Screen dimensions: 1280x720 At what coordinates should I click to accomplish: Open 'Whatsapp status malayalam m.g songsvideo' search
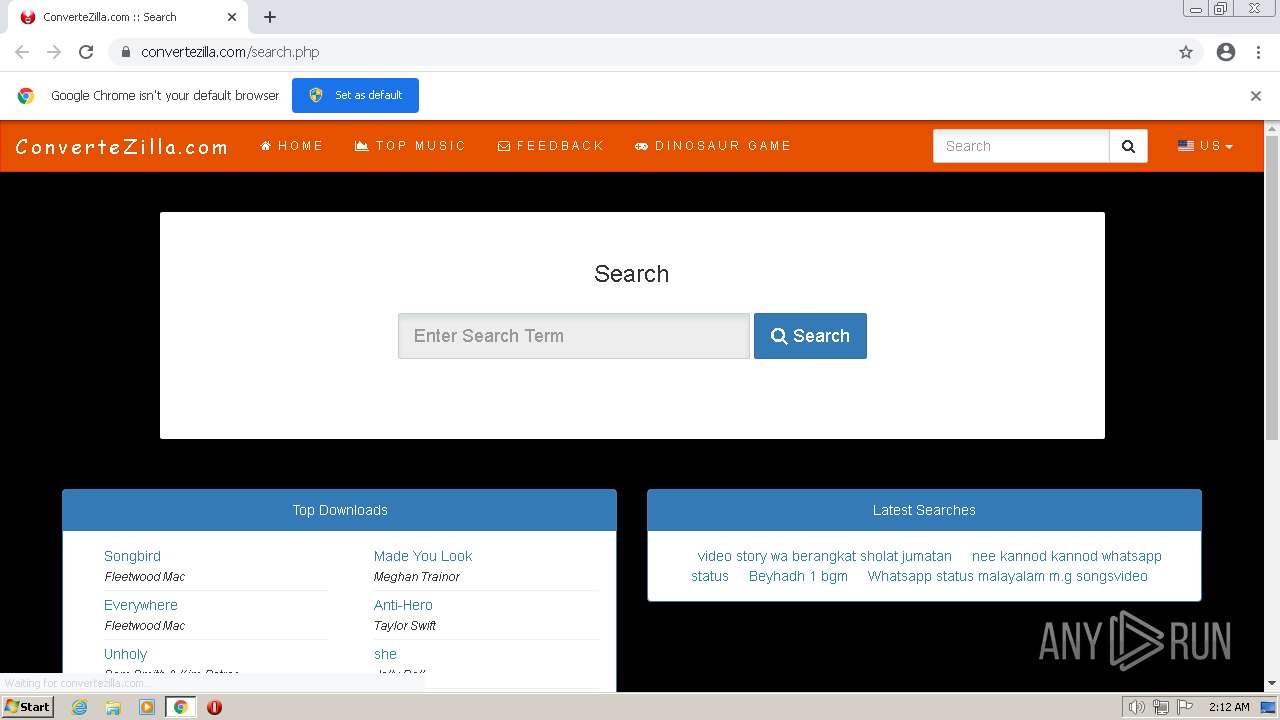[x=1008, y=576]
